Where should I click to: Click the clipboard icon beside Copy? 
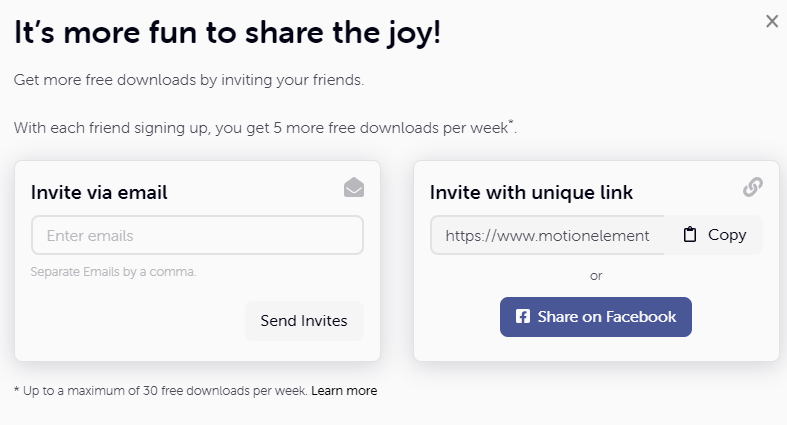click(690, 234)
